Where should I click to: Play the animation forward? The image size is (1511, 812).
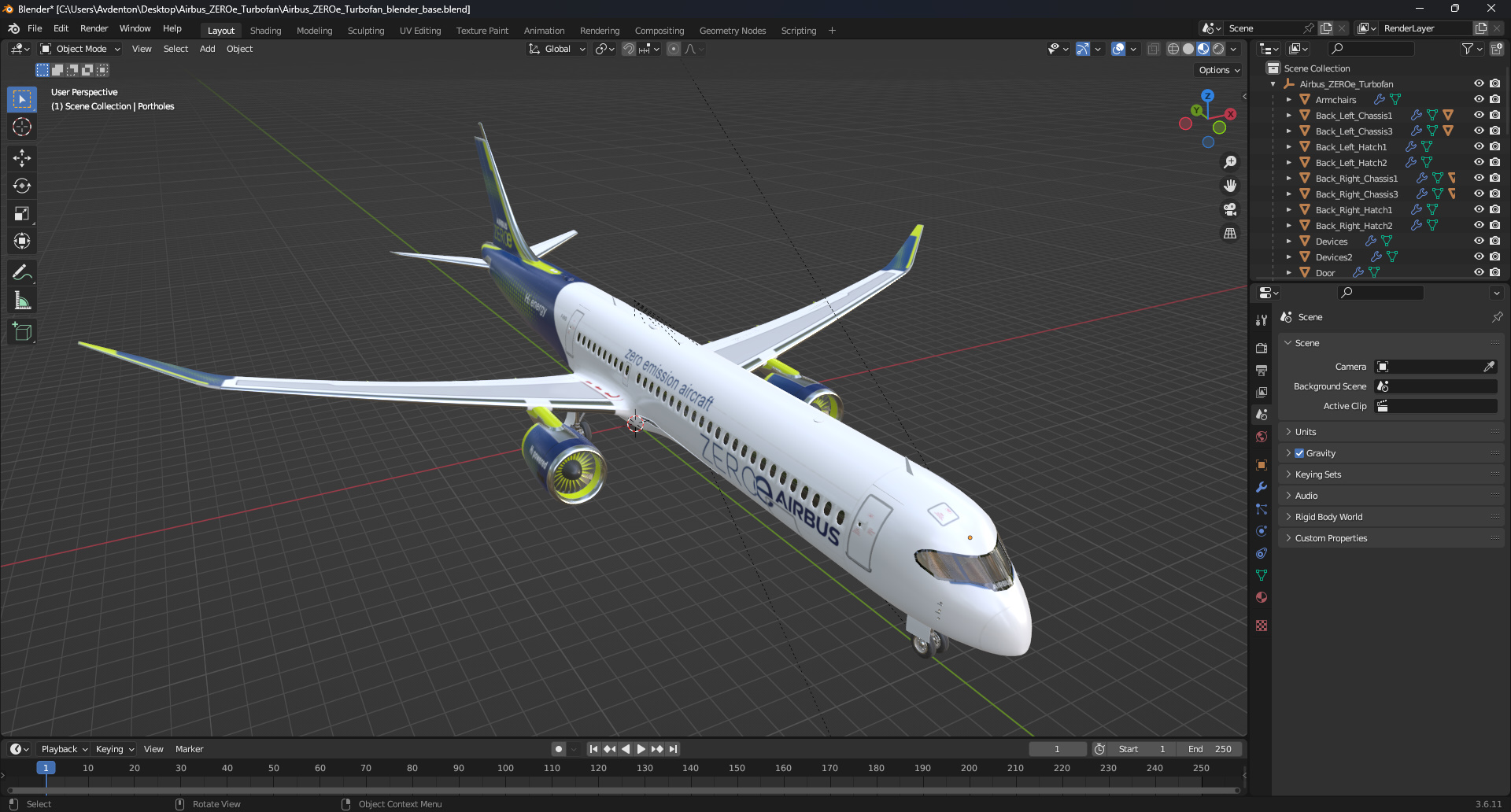tap(641, 749)
